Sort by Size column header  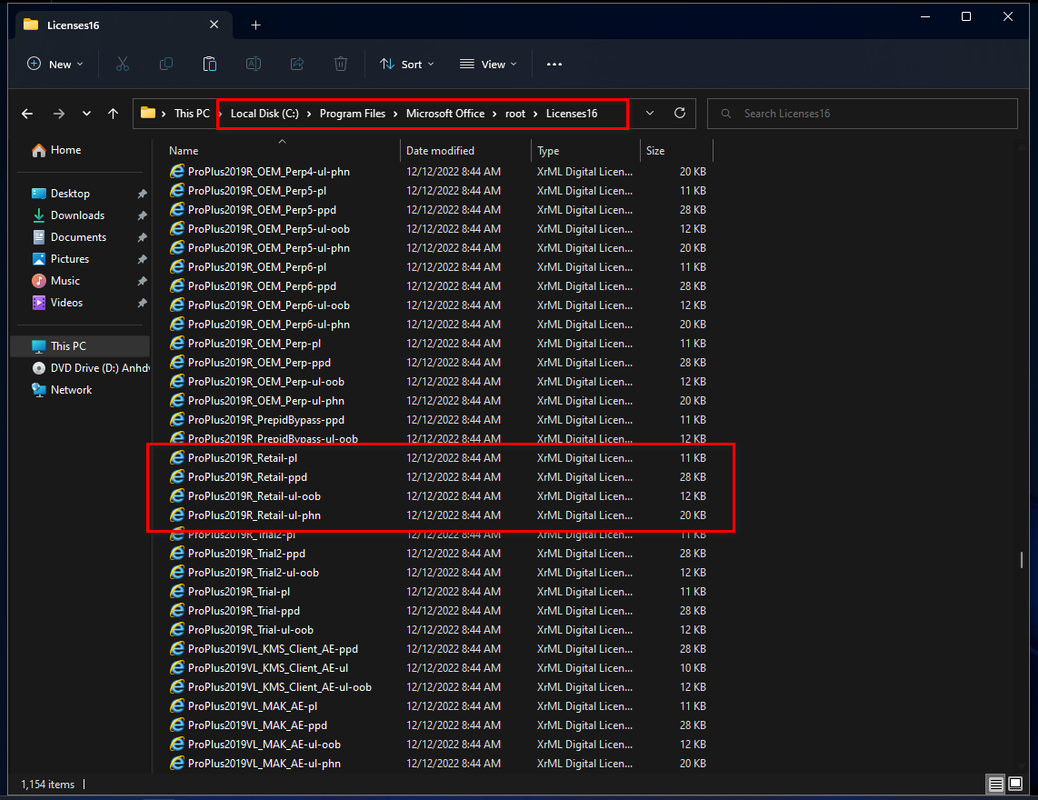[x=677, y=151]
